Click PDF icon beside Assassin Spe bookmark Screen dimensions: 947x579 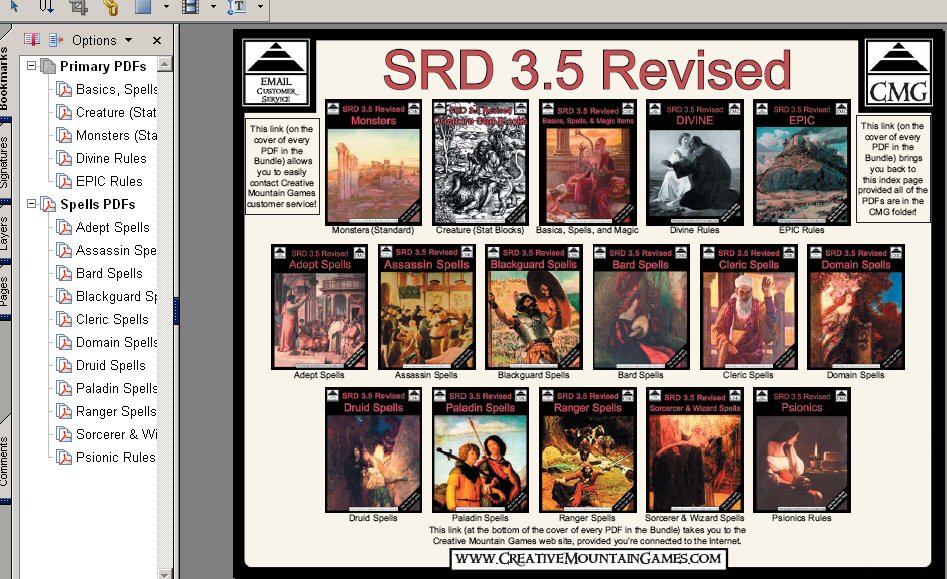63,250
